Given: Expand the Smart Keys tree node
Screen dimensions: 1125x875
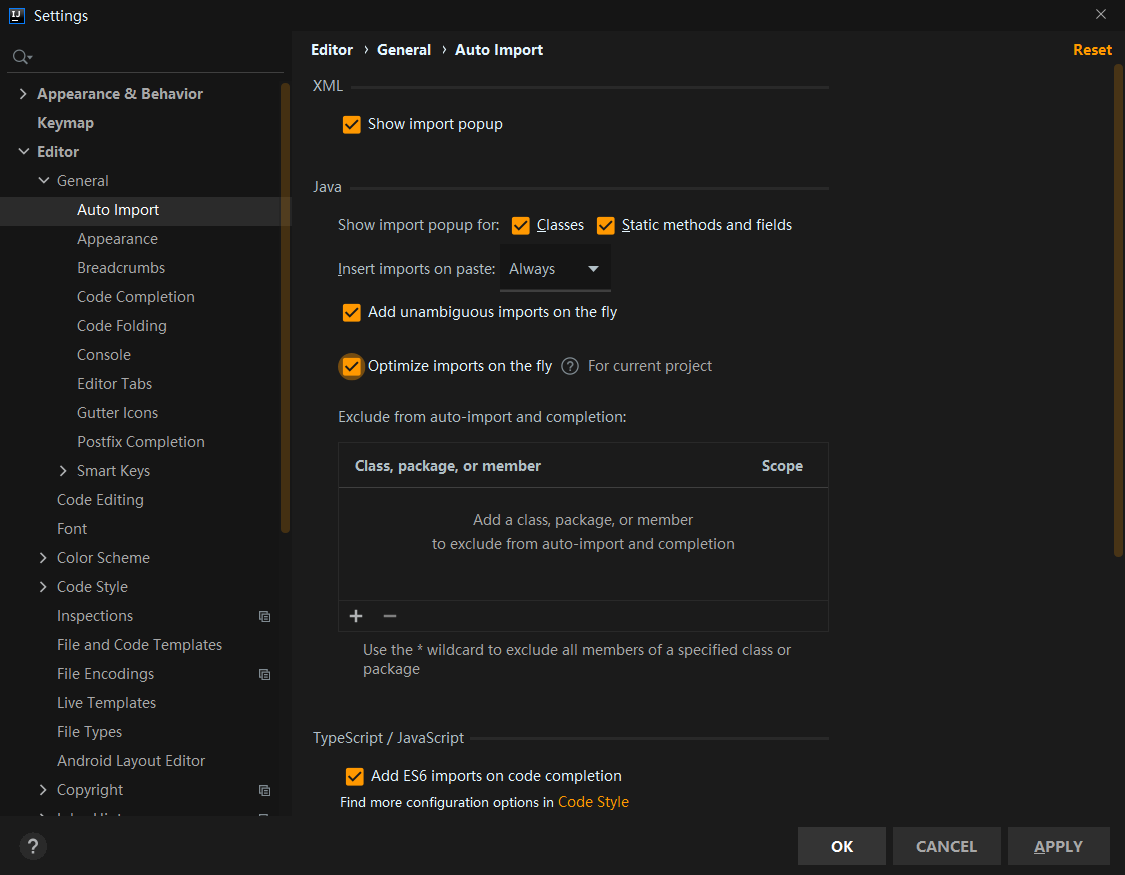Looking at the screenshot, I should [x=64, y=471].
